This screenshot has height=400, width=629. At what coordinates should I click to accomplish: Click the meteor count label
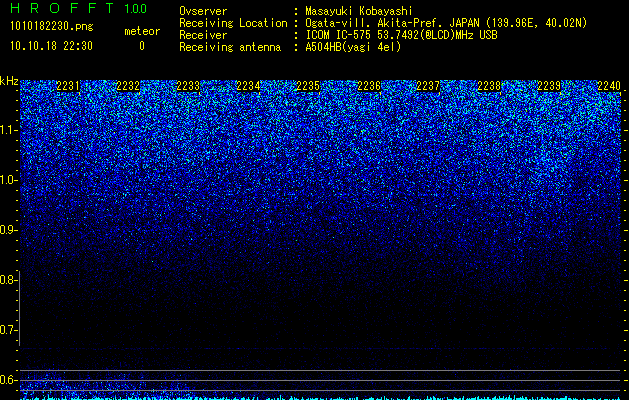tap(142, 31)
